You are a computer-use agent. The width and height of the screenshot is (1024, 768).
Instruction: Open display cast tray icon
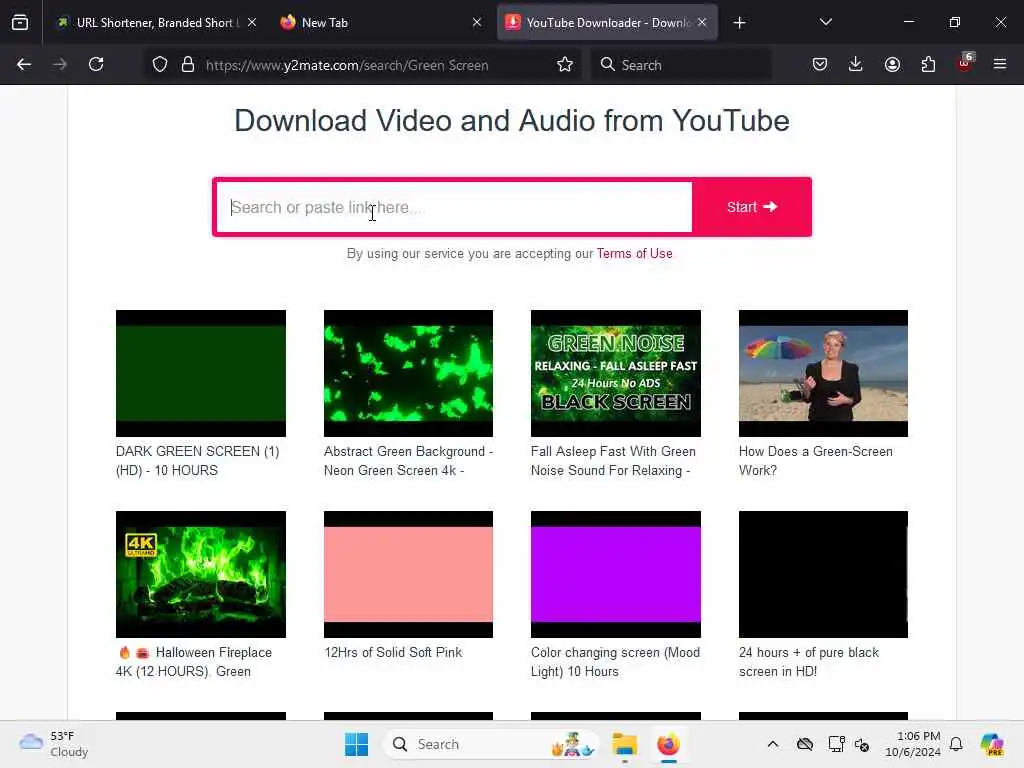(836, 744)
